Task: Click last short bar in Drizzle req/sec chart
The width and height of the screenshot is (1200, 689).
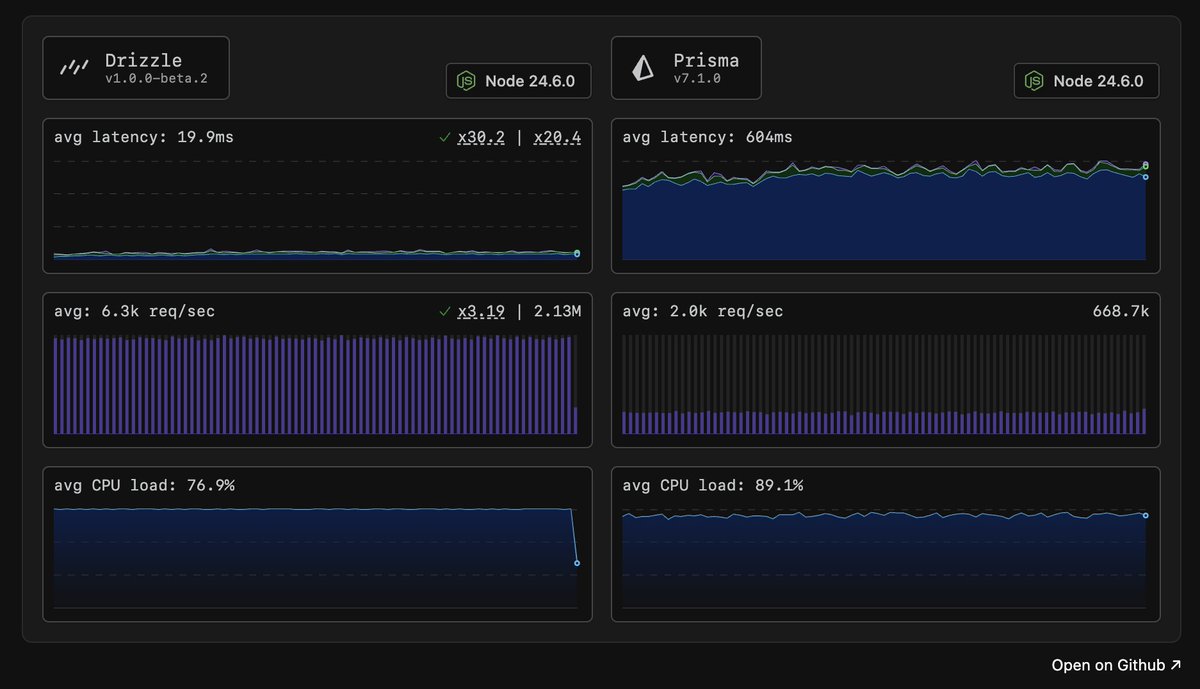Action: tap(576, 420)
